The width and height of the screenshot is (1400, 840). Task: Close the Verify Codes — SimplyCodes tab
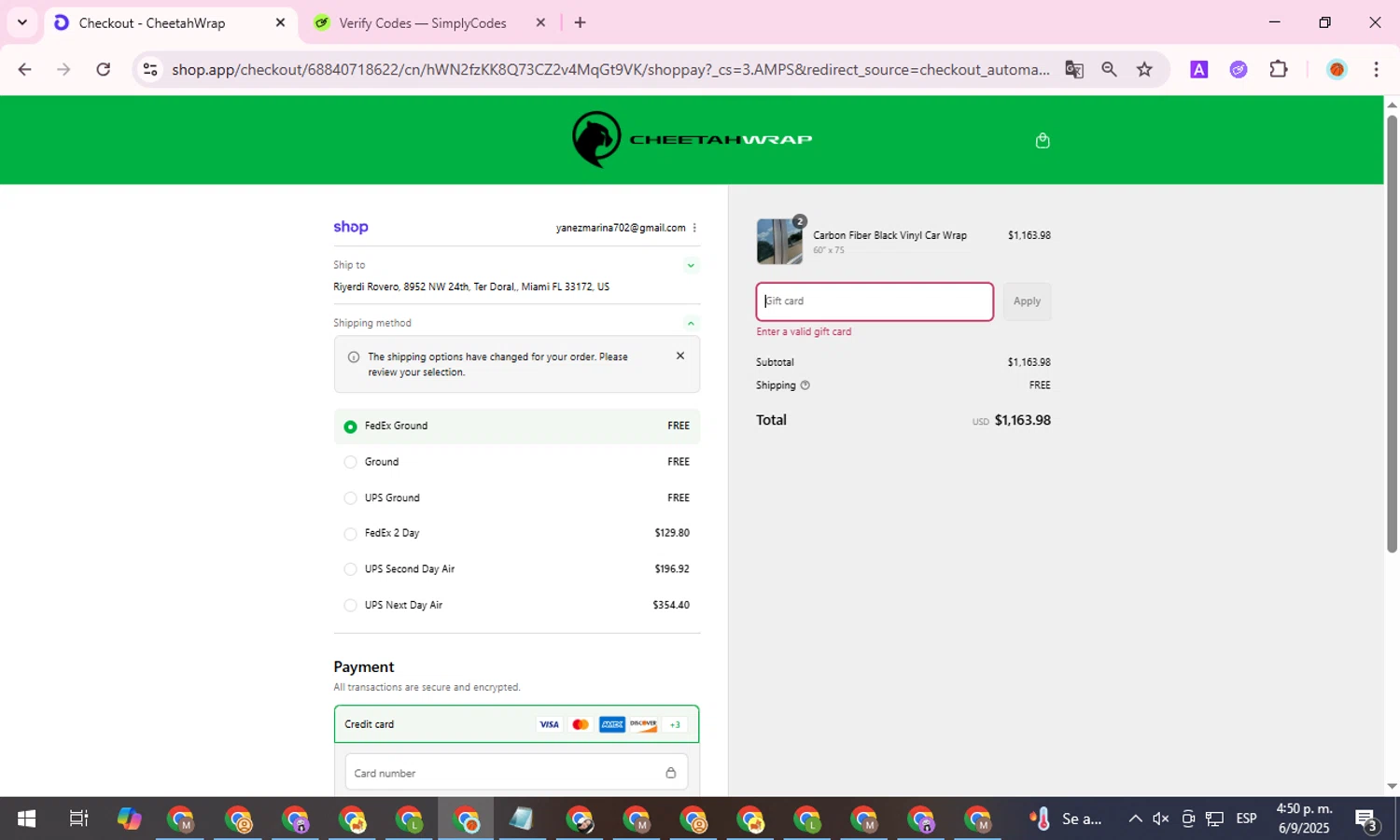click(x=540, y=22)
